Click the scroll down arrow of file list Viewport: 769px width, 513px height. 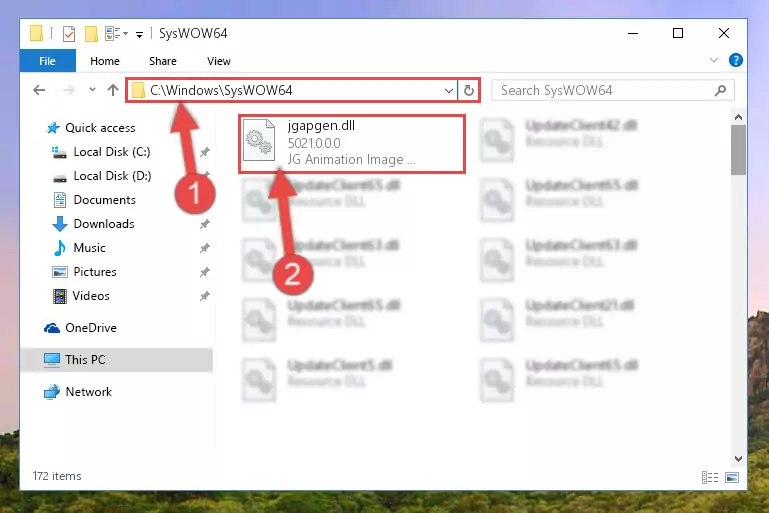coord(738,459)
